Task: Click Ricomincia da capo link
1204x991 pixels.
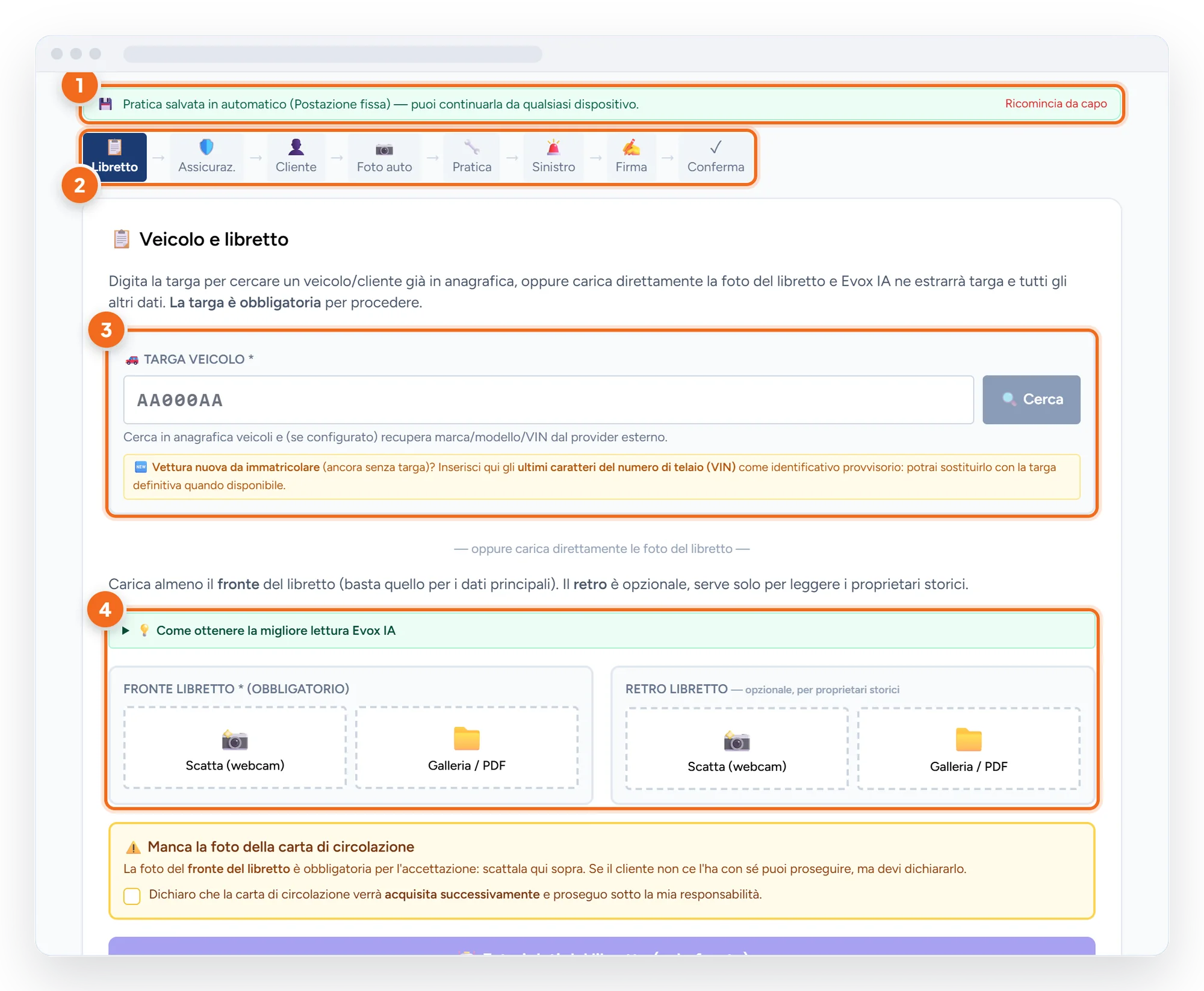Action: (x=1056, y=103)
